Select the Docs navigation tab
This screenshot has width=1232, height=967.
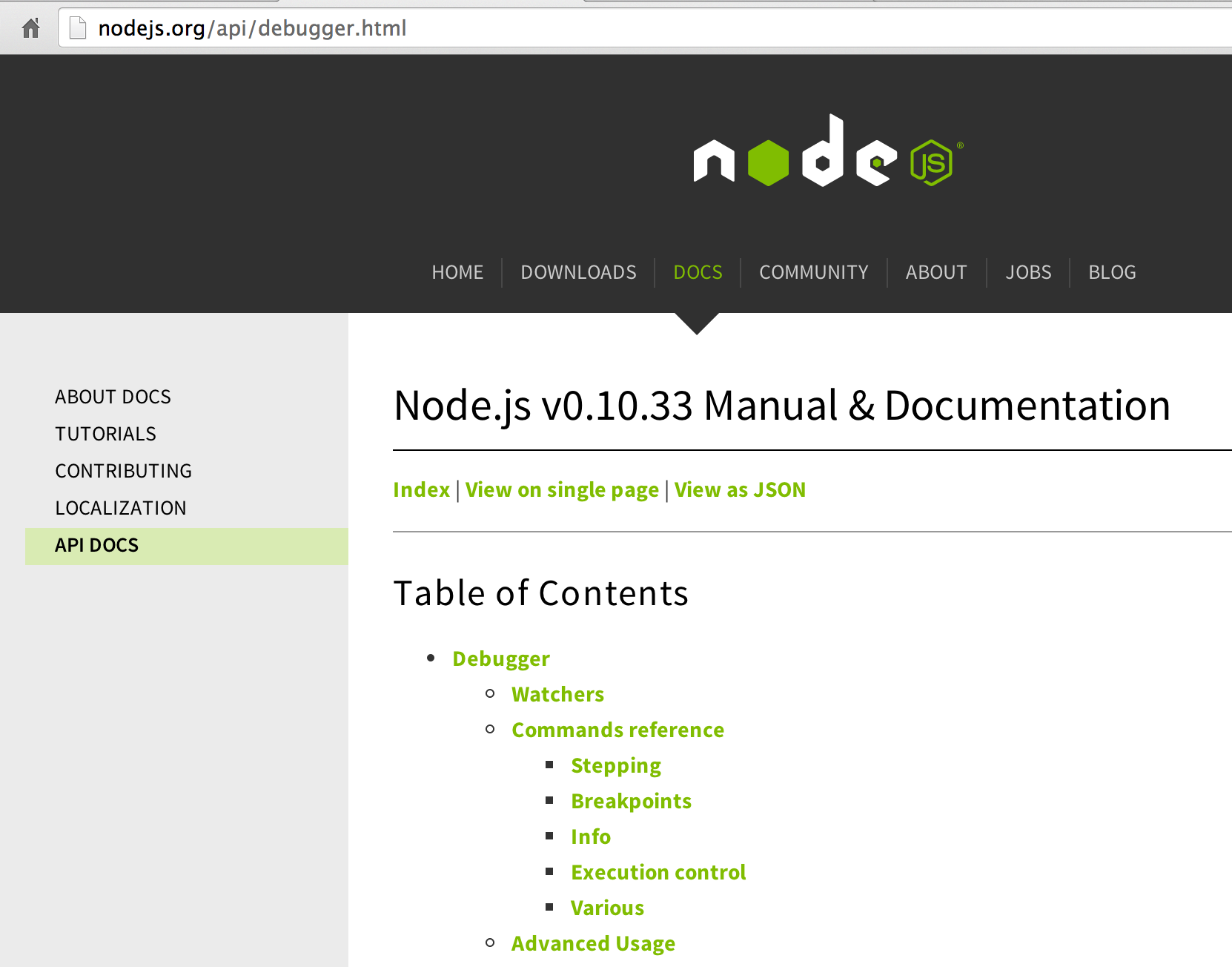tap(698, 272)
